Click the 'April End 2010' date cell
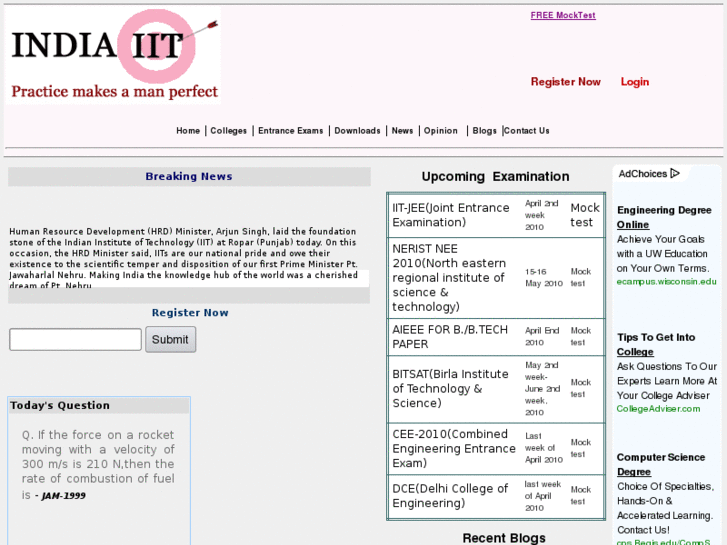 click(542, 336)
